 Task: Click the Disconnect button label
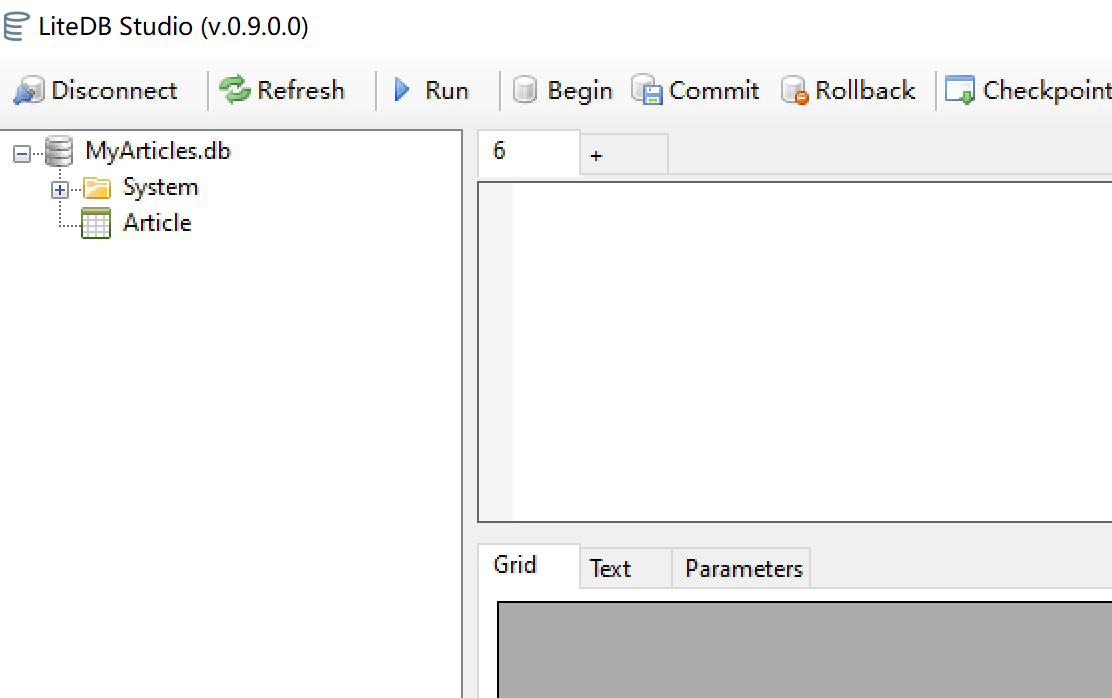114,91
